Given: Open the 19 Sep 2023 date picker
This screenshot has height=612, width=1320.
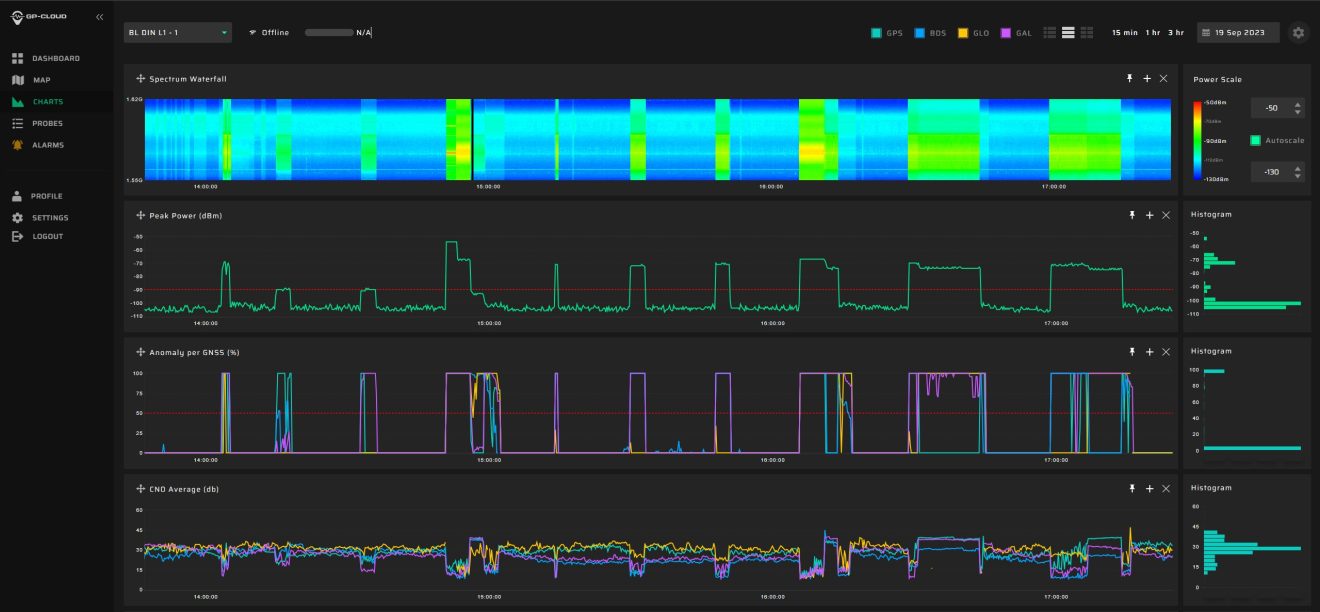Looking at the screenshot, I should click(x=1240, y=32).
